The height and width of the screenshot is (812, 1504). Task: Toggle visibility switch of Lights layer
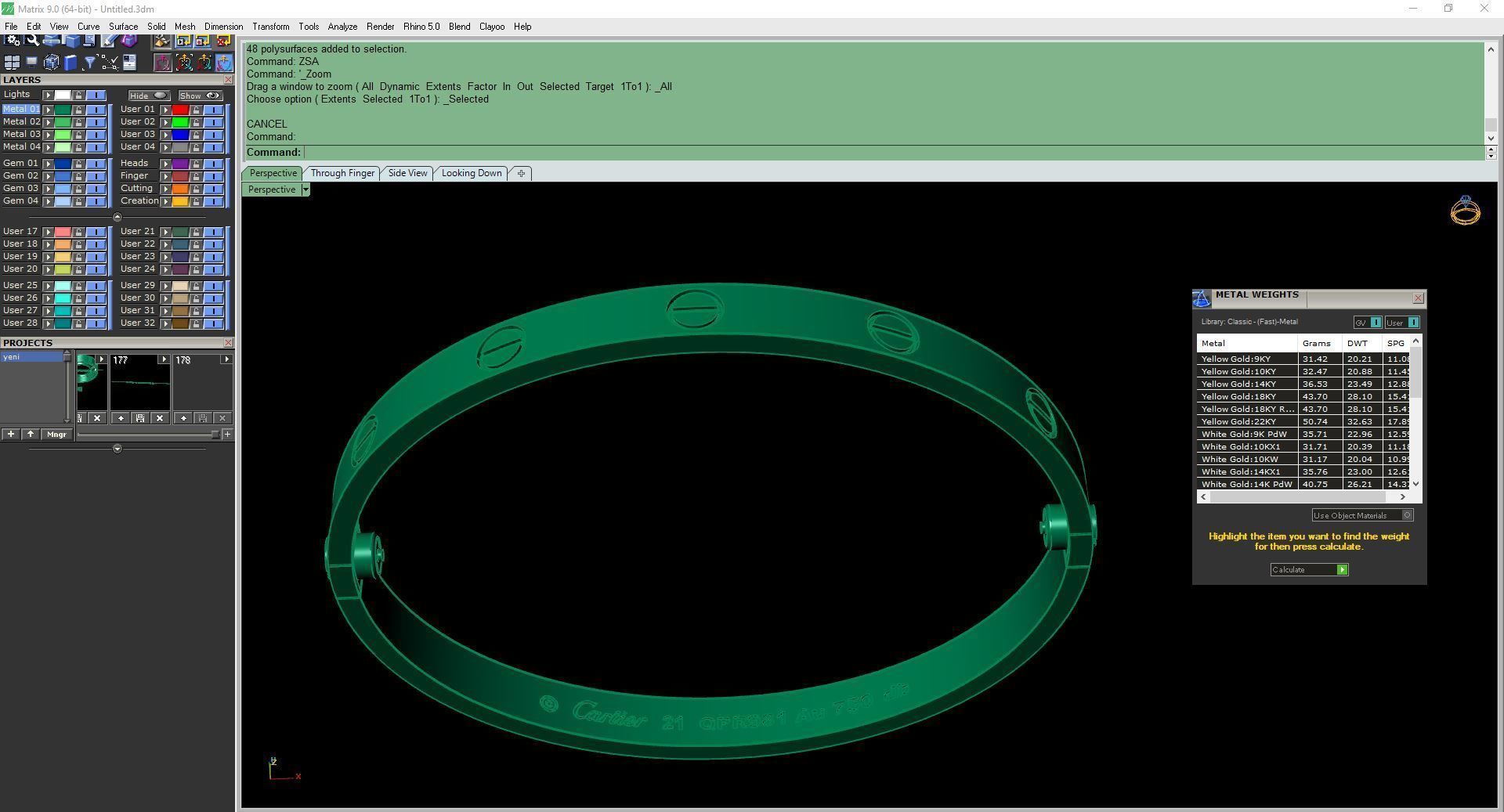point(96,95)
